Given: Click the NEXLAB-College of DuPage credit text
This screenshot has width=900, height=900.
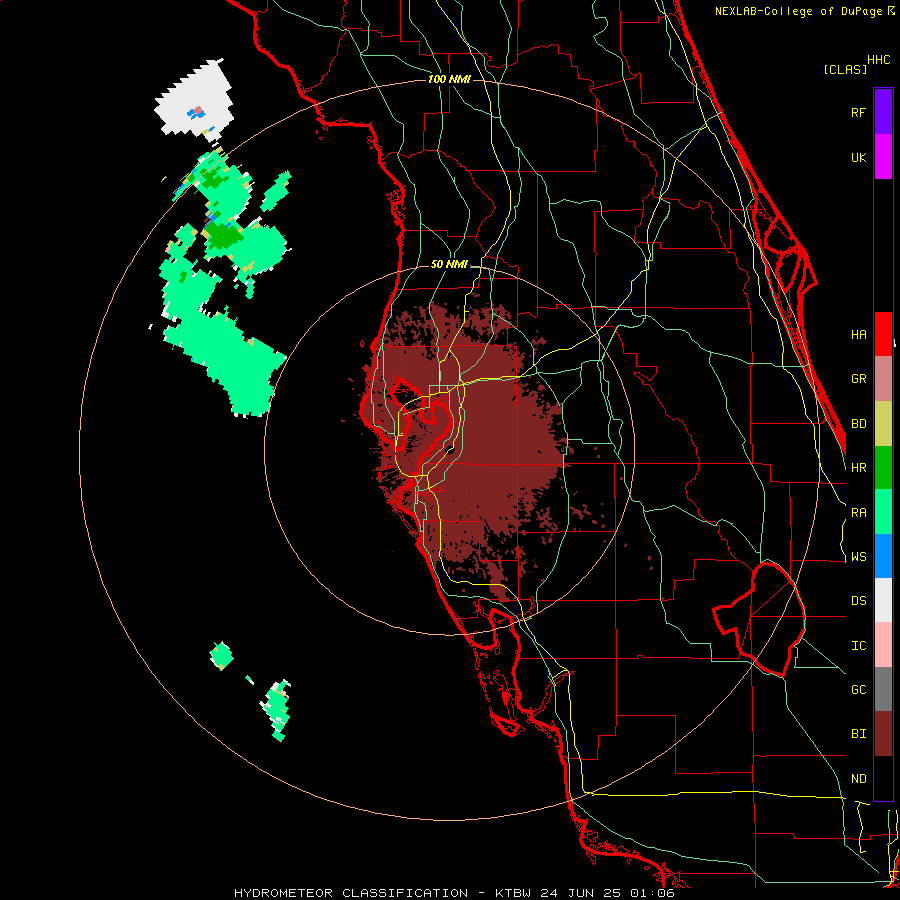Looking at the screenshot, I should coord(804,11).
